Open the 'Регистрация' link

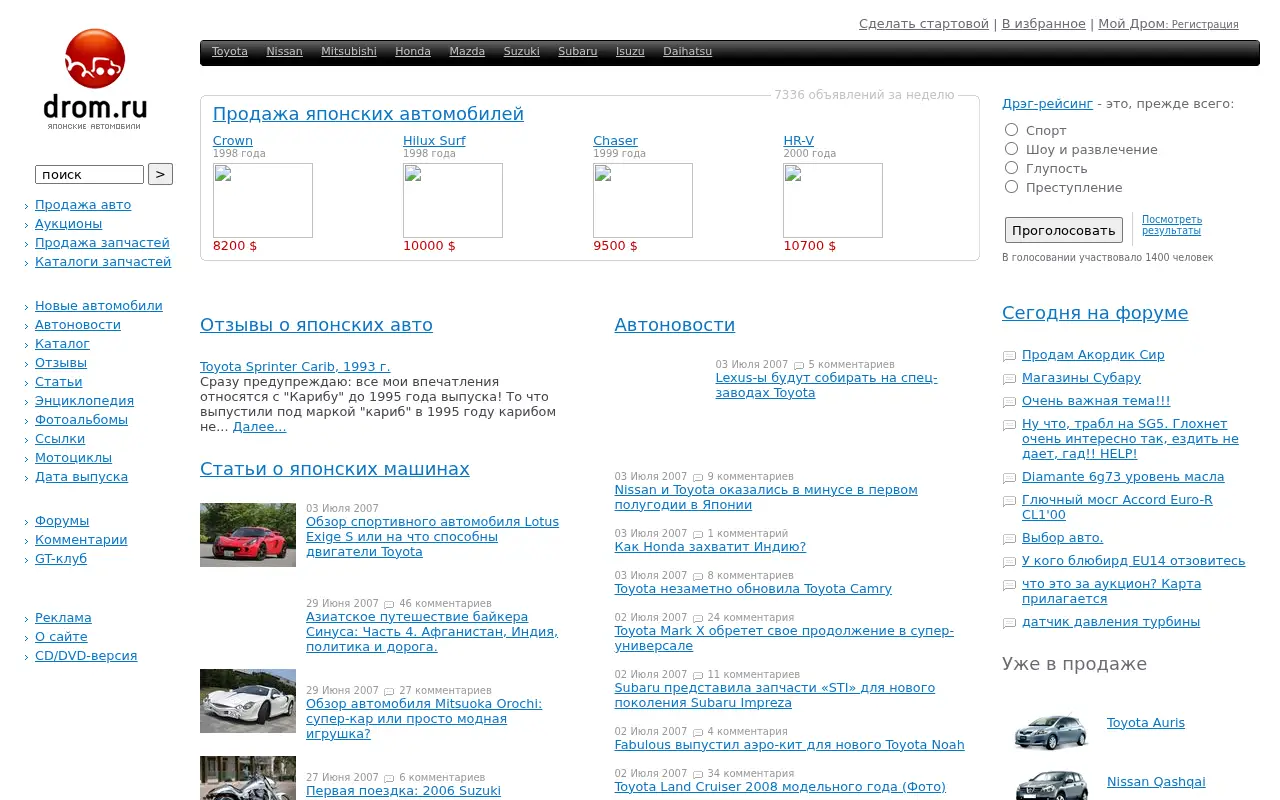tap(1205, 25)
